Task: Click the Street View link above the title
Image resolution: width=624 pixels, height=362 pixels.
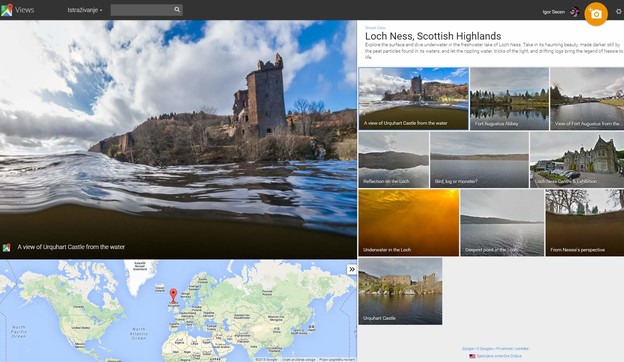Action: (375, 28)
